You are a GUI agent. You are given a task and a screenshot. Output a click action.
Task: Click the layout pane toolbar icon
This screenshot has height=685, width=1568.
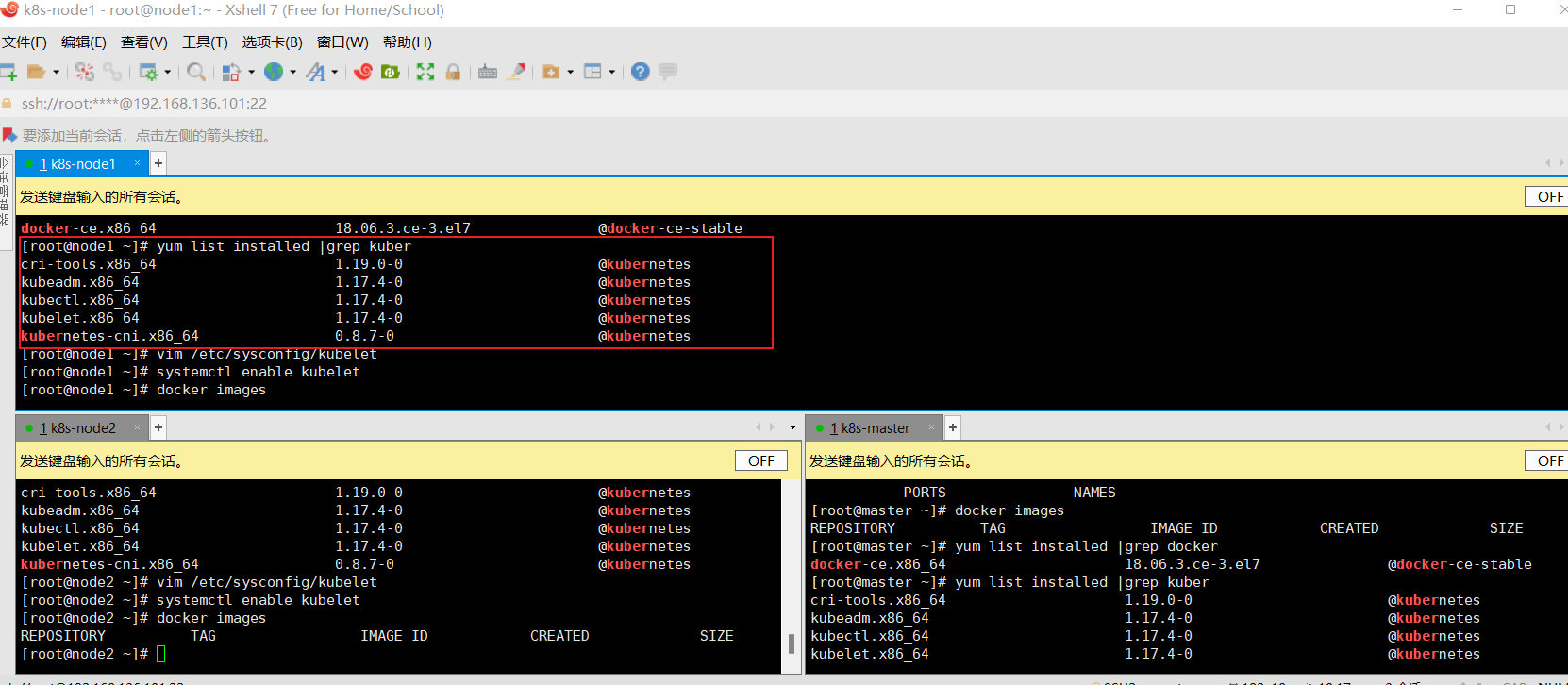(592, 72)
